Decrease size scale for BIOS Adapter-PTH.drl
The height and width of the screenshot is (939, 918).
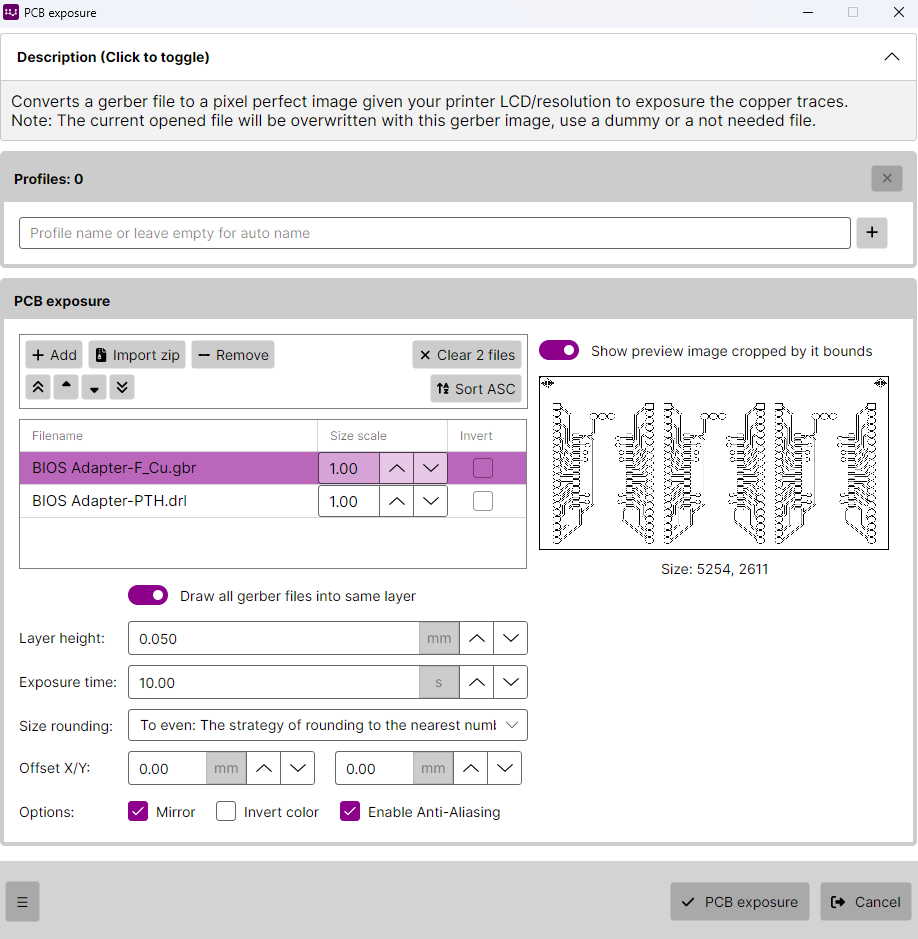click(x=431, y=501)
